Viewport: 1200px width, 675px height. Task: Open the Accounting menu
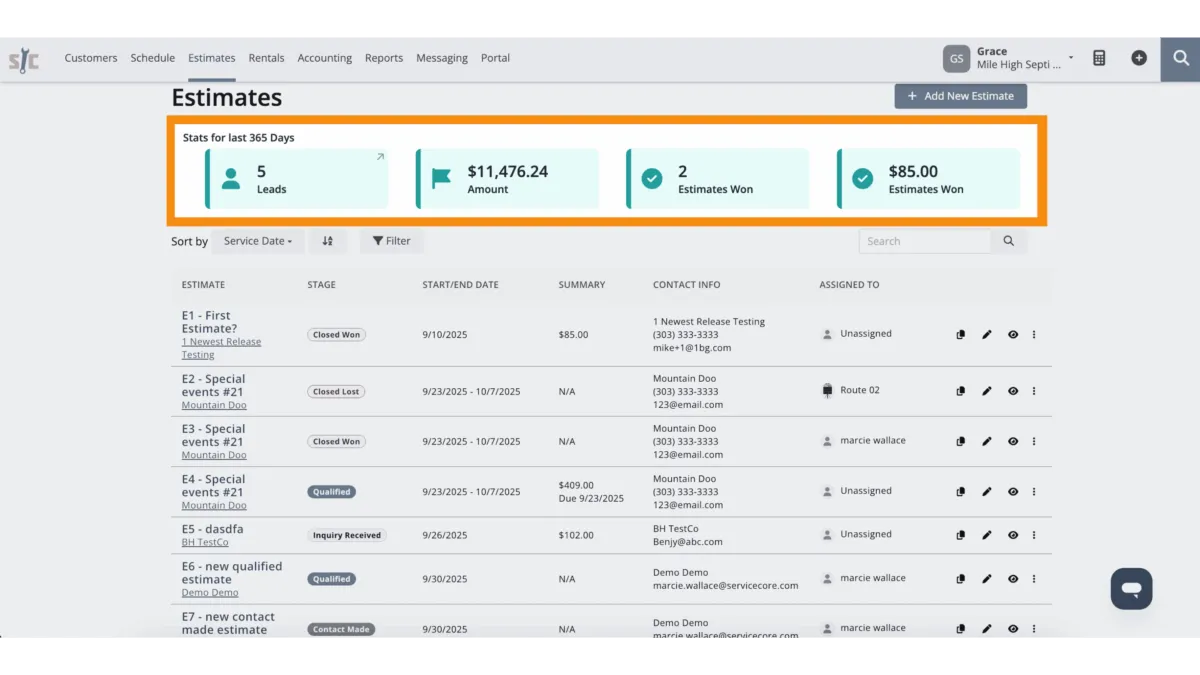point(325,58)
